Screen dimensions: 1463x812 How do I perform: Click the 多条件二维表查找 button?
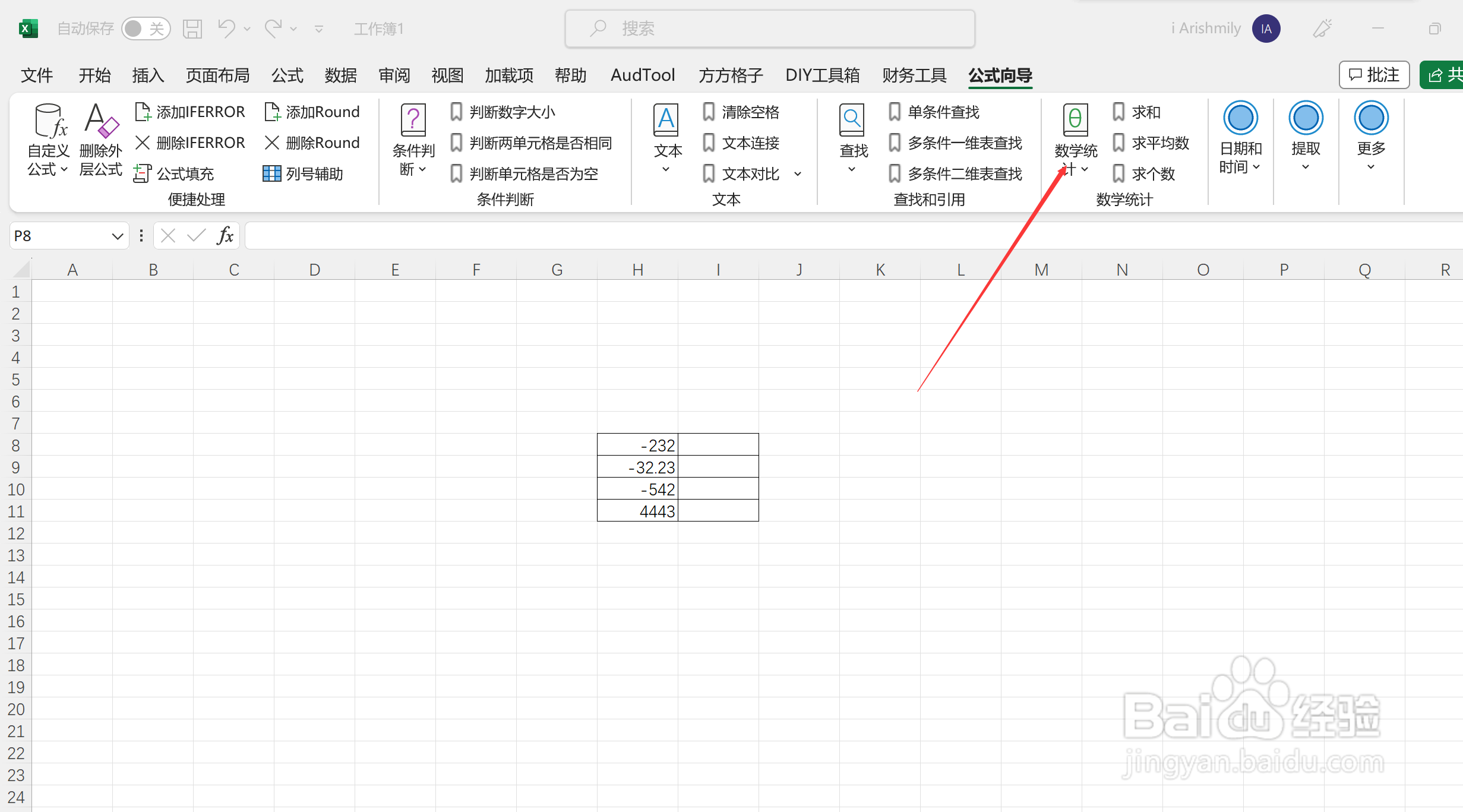coord(956,173)
